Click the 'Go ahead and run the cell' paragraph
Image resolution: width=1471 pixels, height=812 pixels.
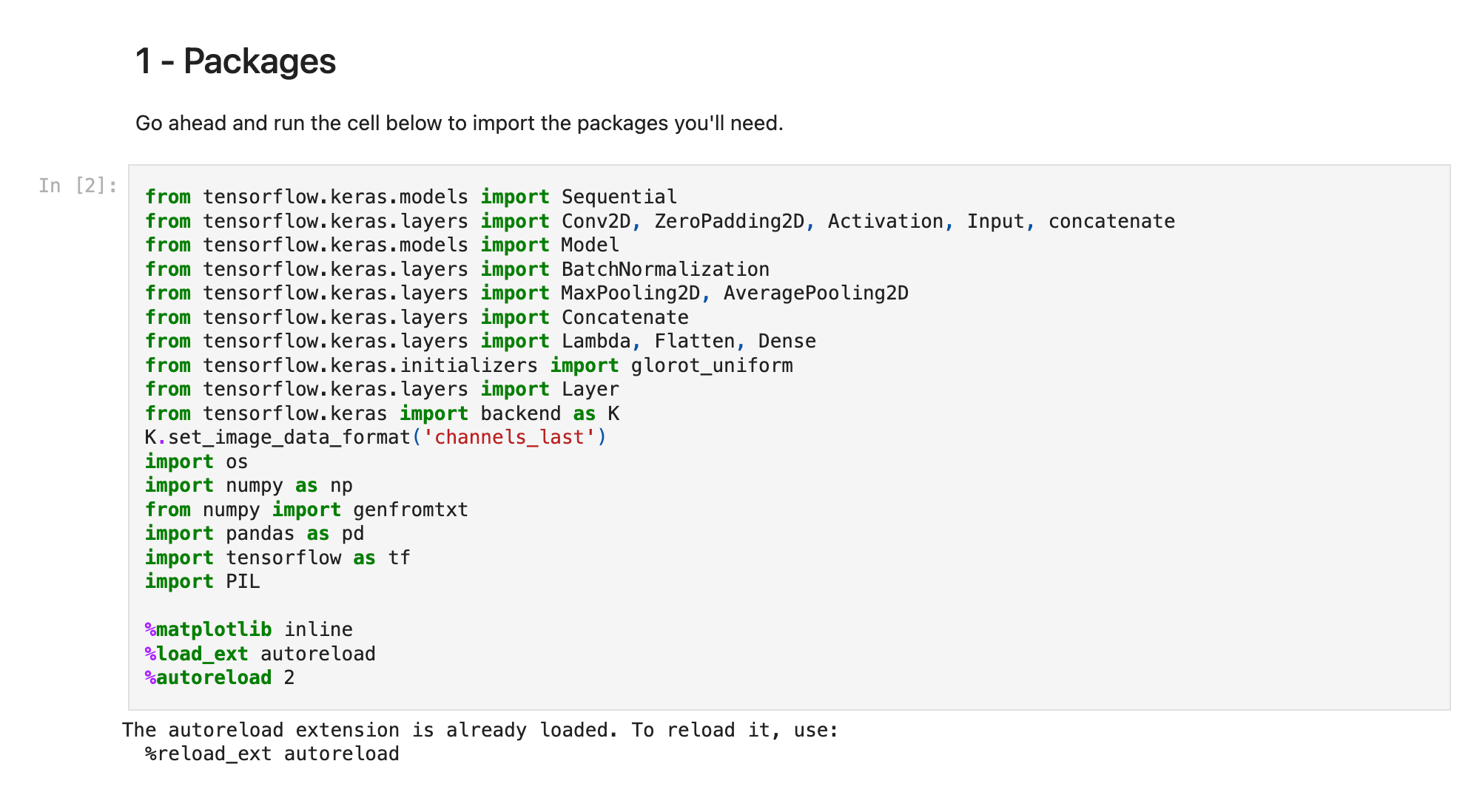(x=459, y=123)
